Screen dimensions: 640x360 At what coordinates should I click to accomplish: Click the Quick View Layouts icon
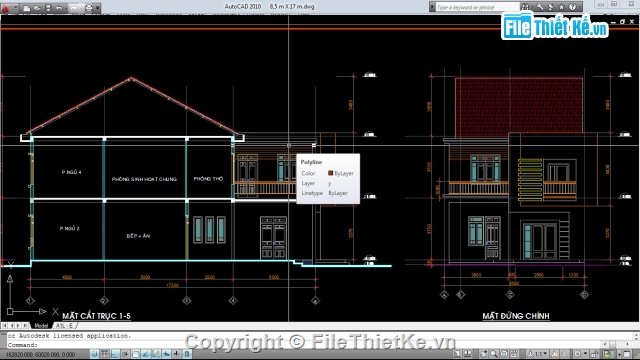[467, 354]
